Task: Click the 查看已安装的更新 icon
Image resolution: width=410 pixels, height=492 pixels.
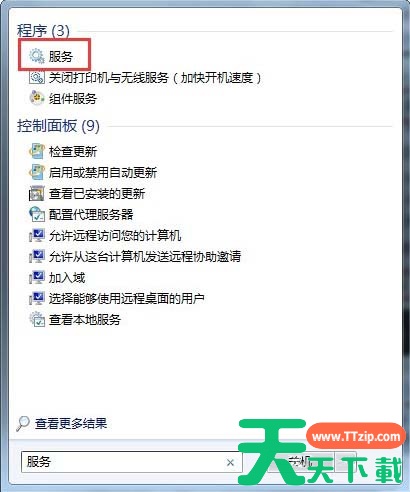Action: click(37, 193)
